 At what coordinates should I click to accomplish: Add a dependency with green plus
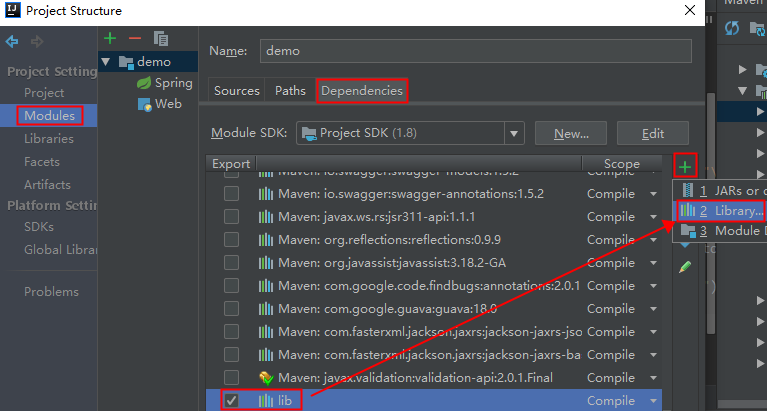(685, 167)
